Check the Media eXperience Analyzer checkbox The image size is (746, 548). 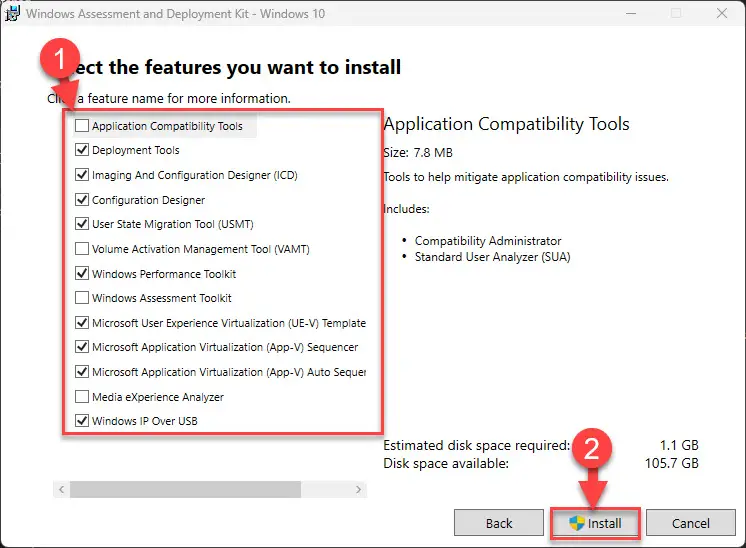(x=82, y=396)
